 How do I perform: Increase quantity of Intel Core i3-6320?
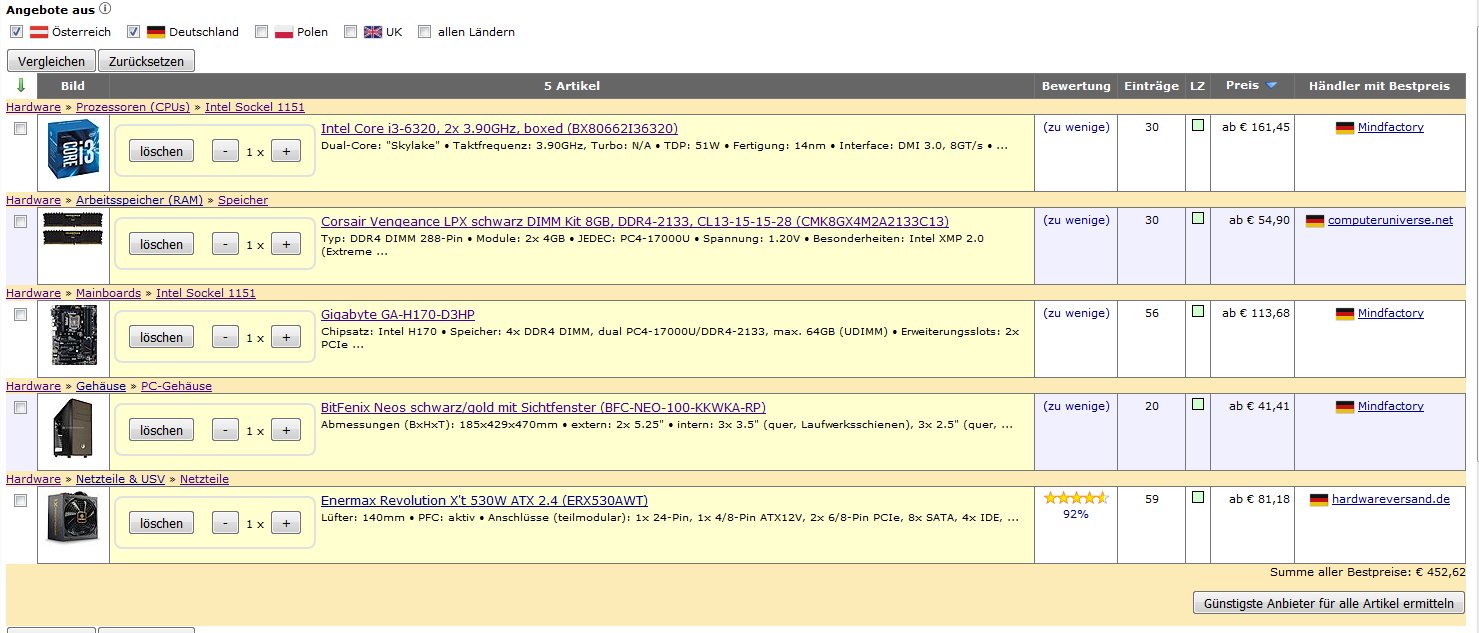tap(286, 152)
